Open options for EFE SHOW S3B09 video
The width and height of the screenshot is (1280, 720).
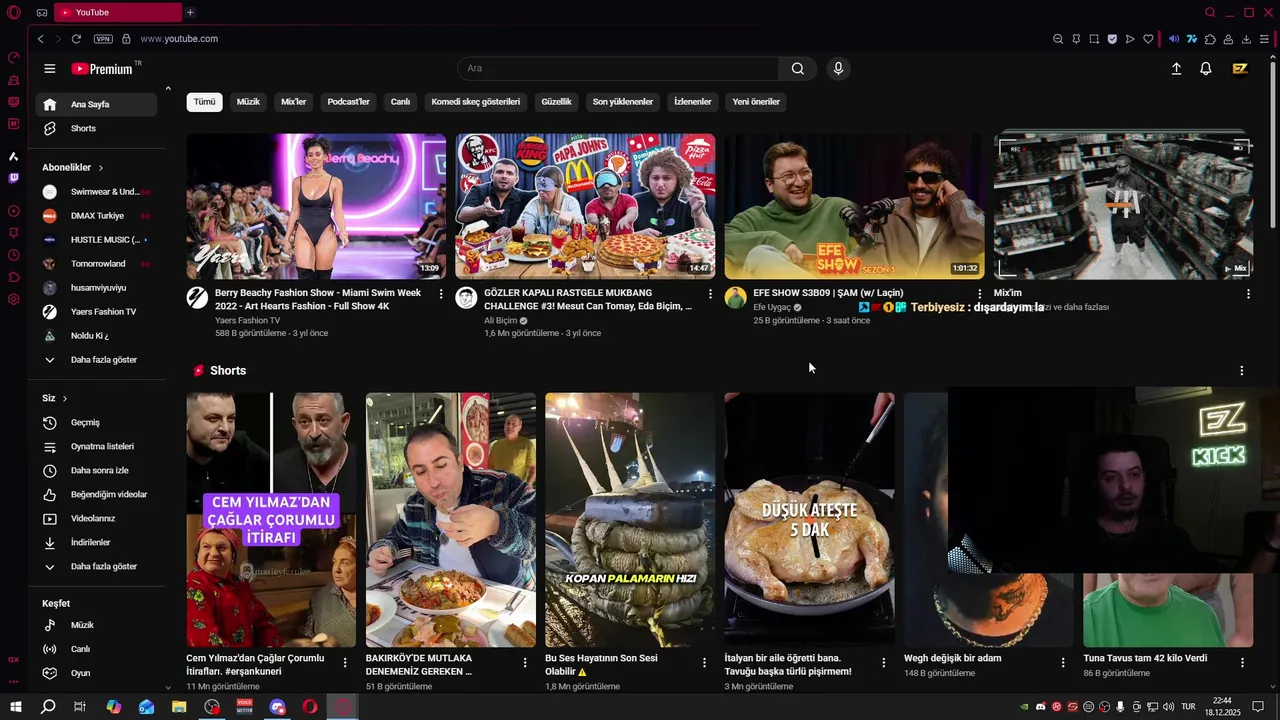click(979, 294)
